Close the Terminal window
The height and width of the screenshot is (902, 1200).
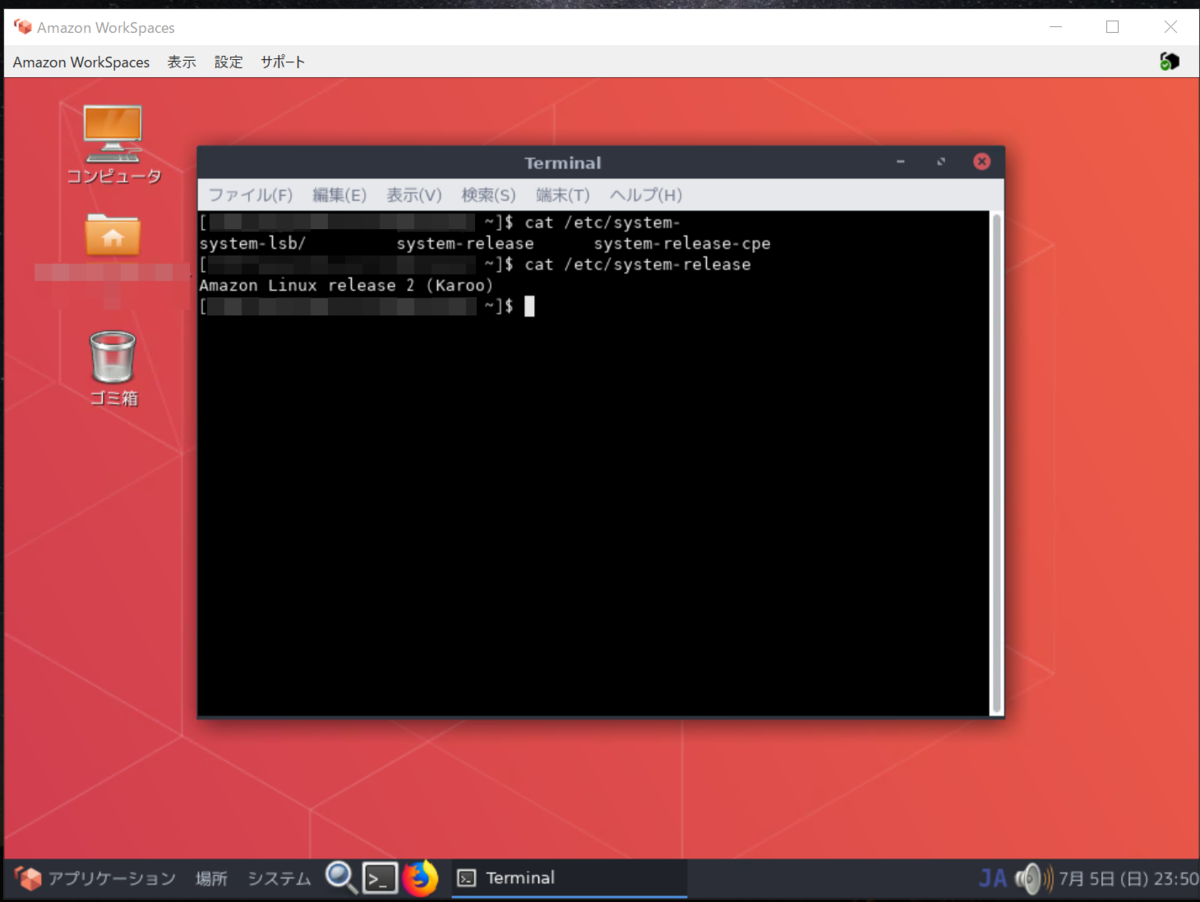click(982, 162)
